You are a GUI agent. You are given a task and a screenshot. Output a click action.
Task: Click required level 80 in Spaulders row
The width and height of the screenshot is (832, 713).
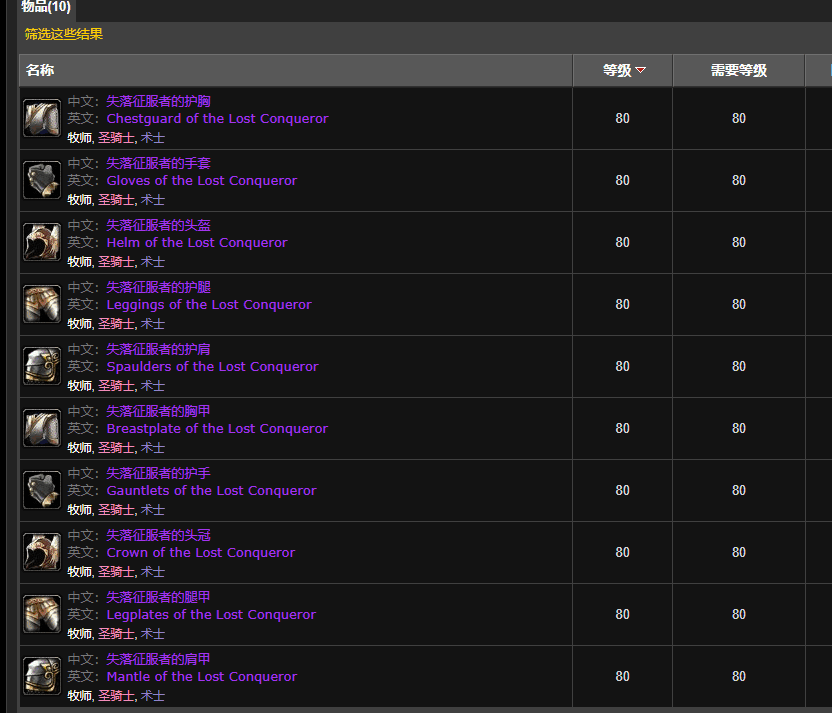(739, 367)
